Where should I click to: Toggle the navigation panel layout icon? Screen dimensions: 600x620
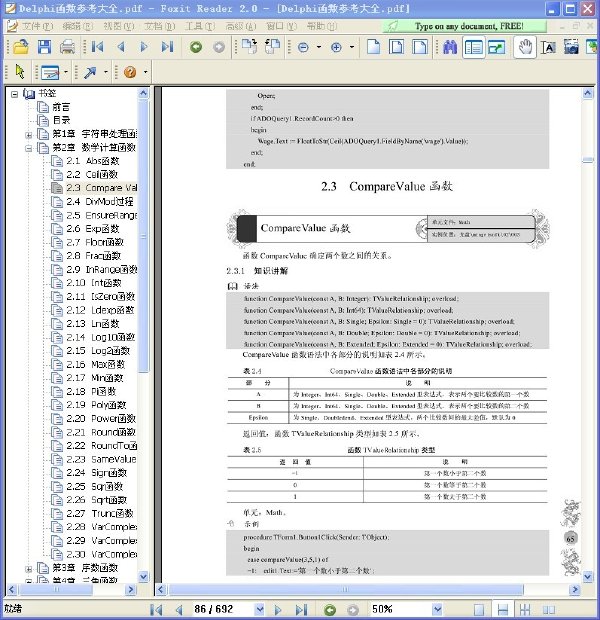(473, 48)
